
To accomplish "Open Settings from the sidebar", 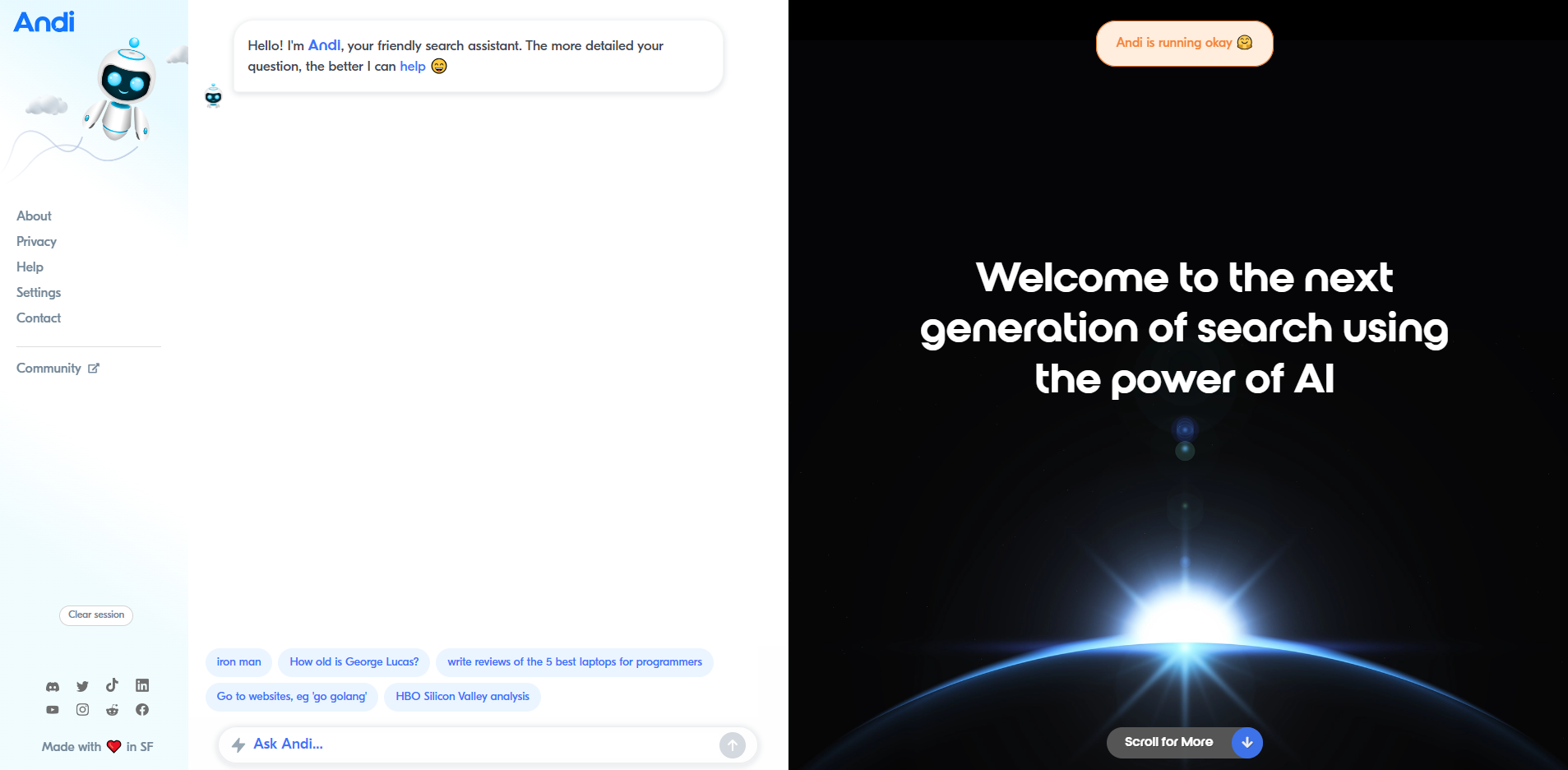I will tap(39, 293).
